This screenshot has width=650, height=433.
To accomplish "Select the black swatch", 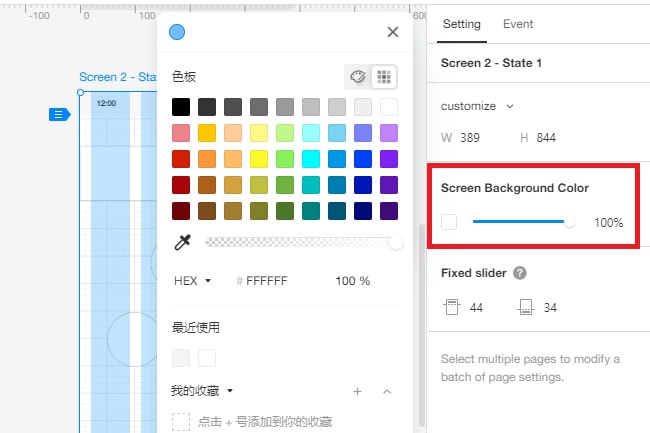I will tap(181, 107).
